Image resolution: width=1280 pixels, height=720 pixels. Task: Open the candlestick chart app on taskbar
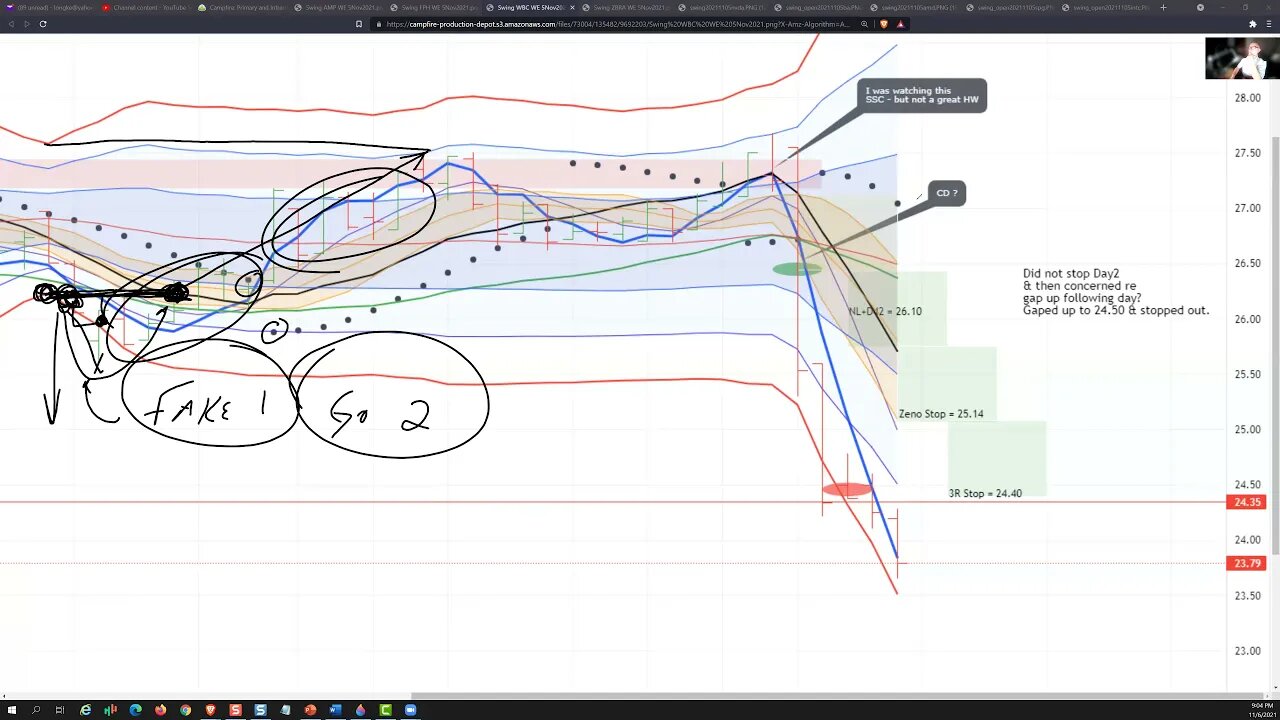tap(111, 710)
